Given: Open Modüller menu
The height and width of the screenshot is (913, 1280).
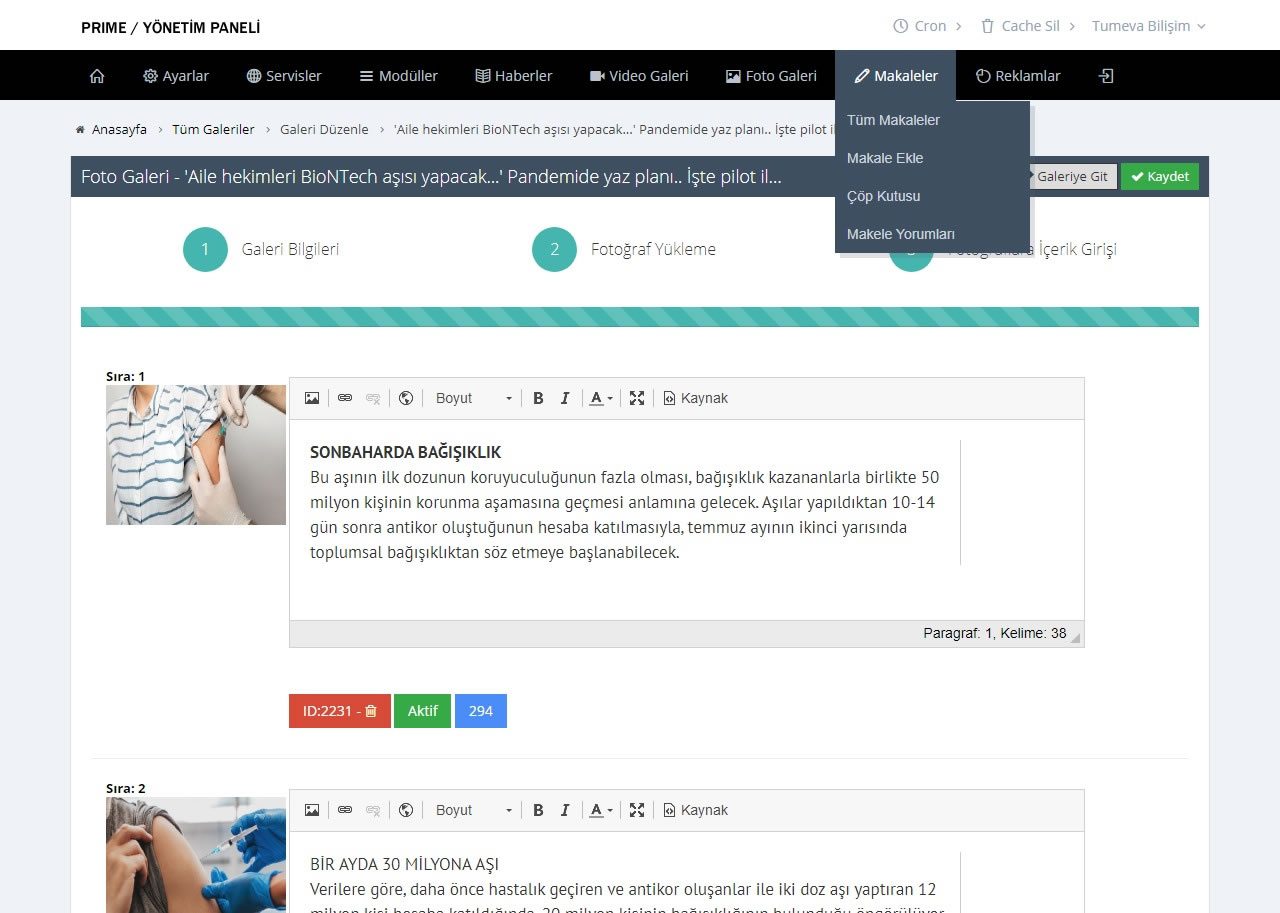Looking at the screenshot, I should tap(399, 76).
